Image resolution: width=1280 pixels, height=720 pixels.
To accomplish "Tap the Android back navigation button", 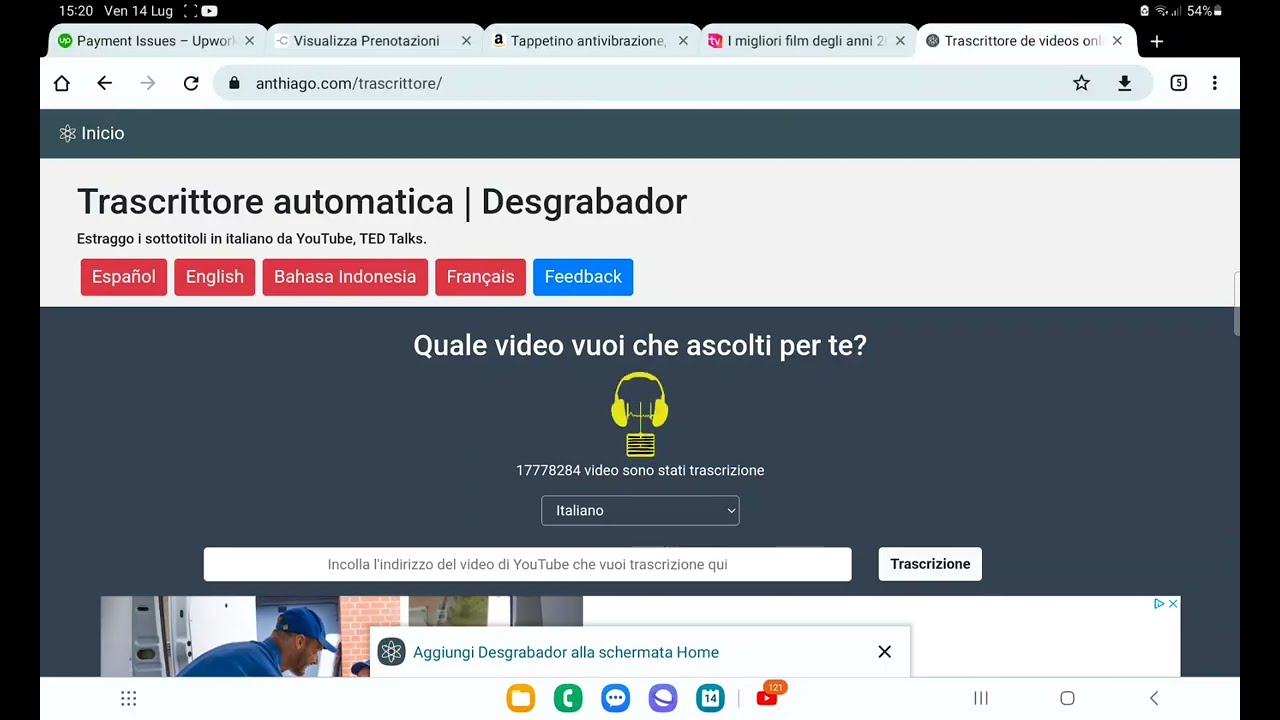I will point(1154,698).
